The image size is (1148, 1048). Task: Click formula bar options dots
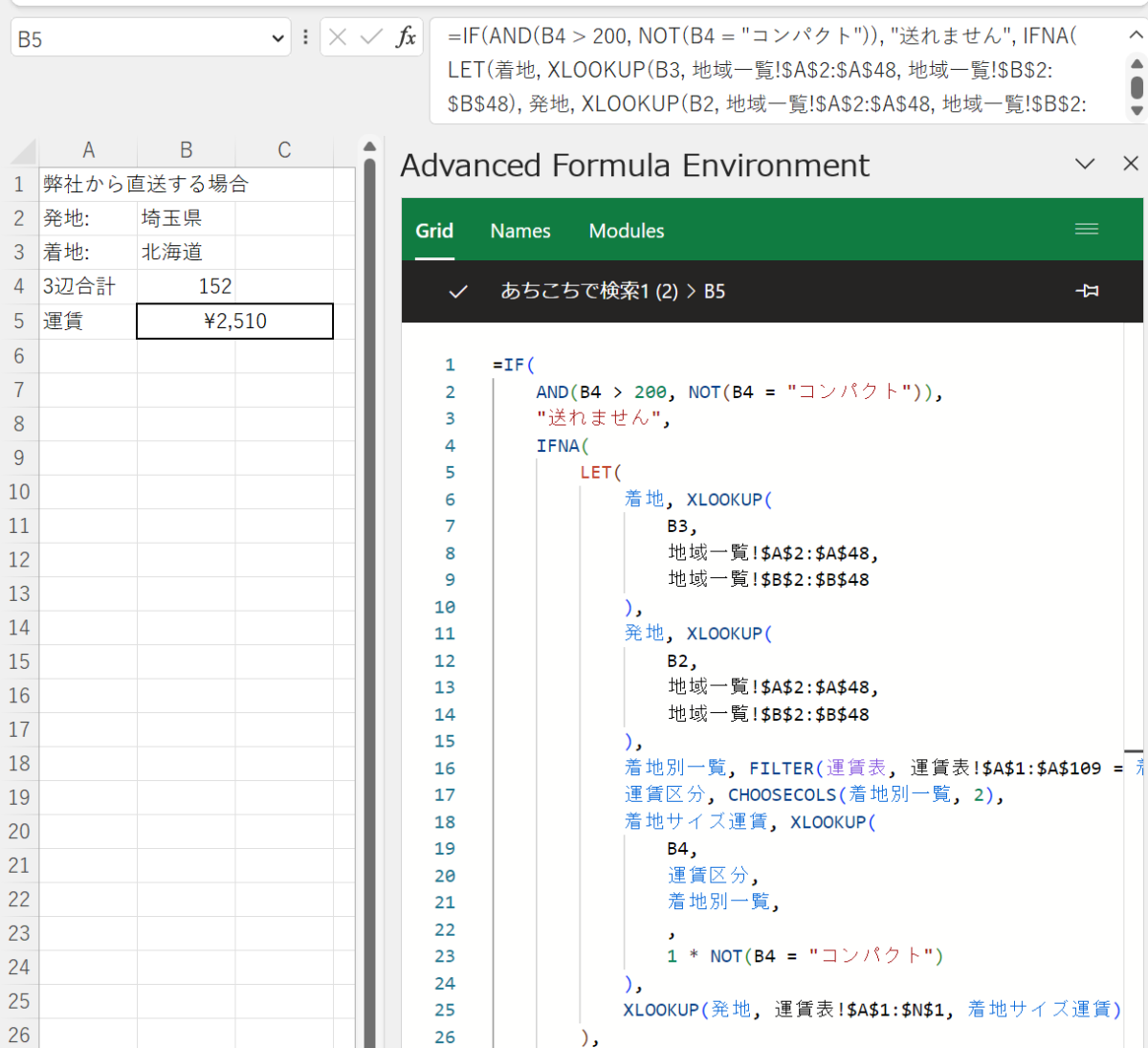point(305,37)
